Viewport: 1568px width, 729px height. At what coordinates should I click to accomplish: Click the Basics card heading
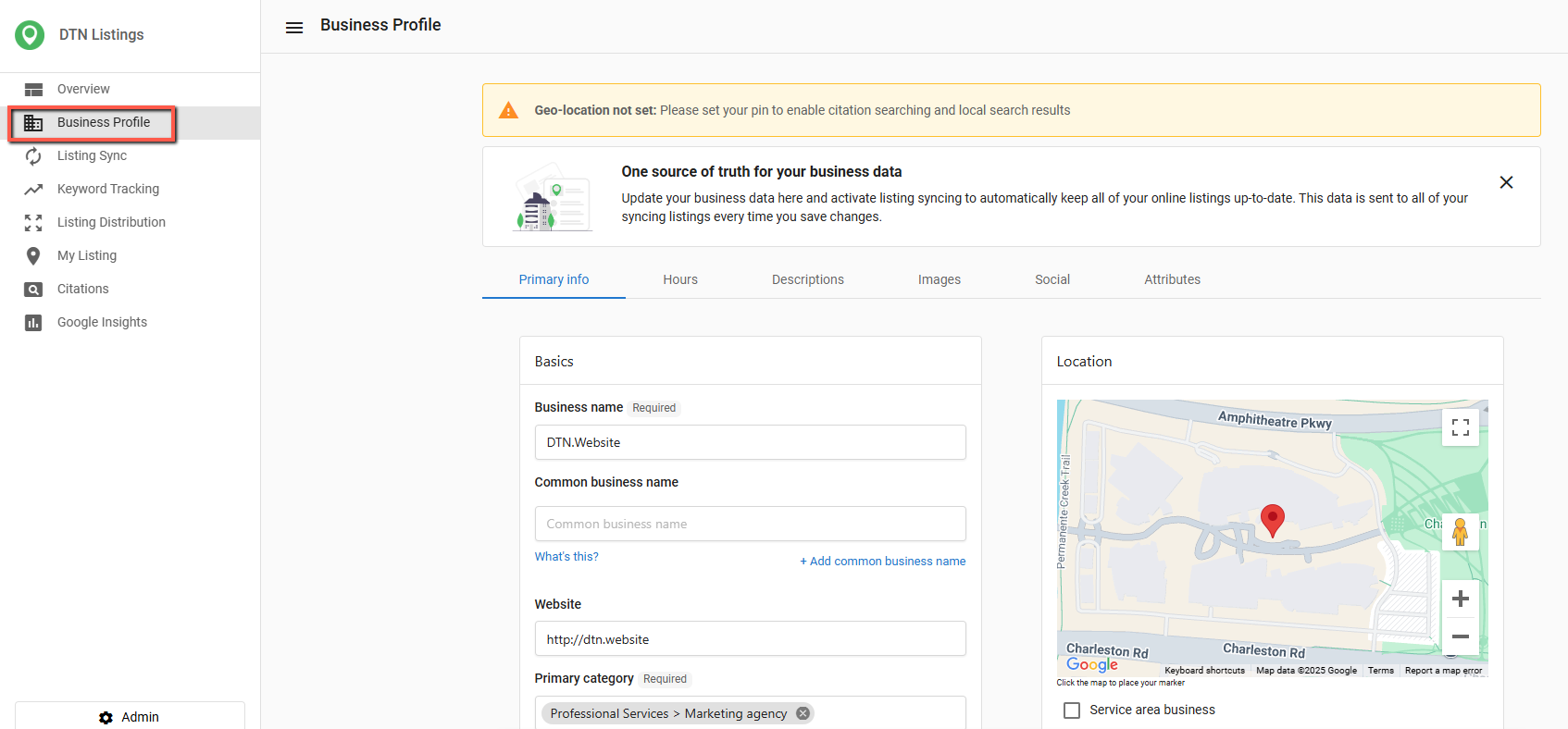pos(554,362)
